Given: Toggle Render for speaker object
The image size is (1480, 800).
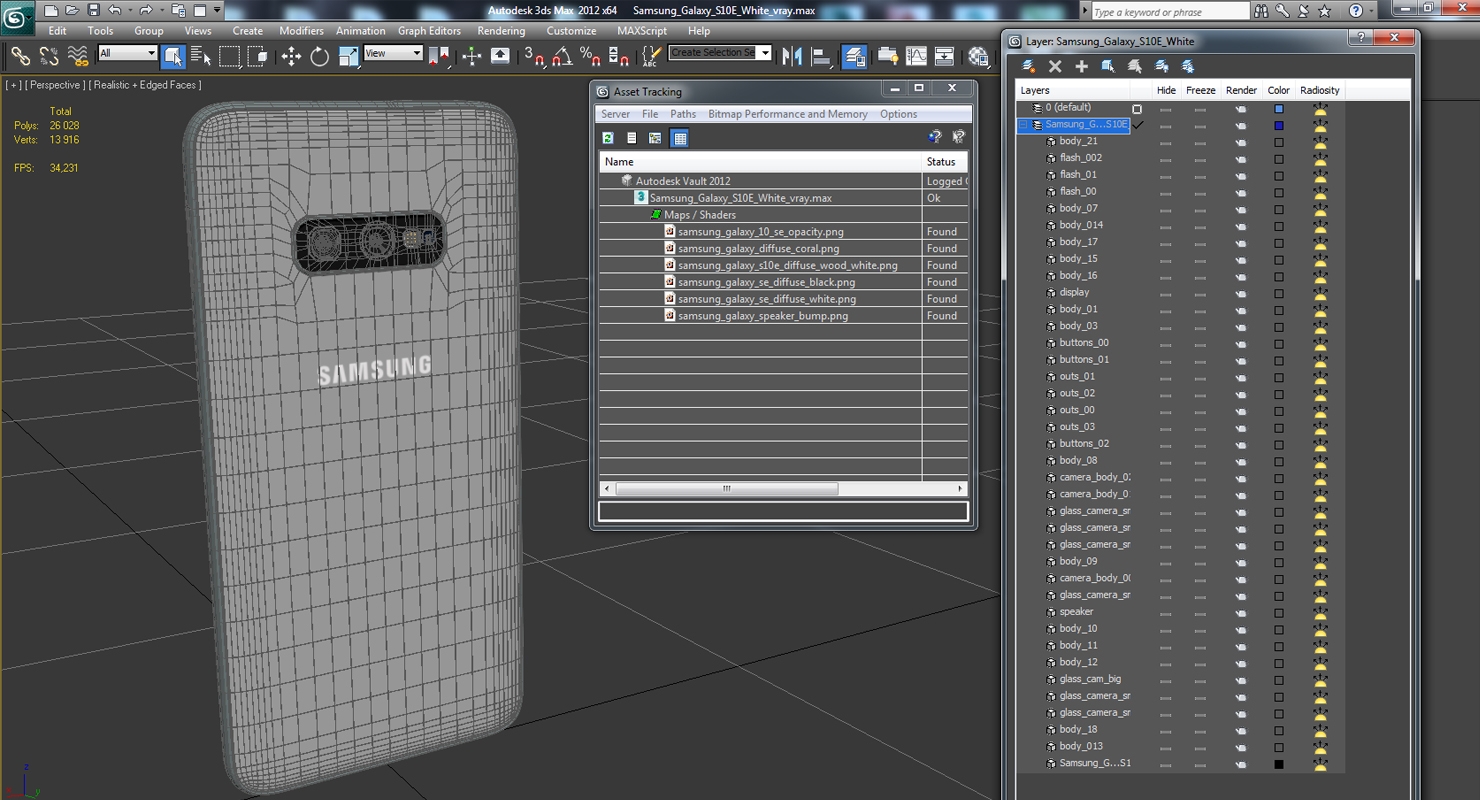Looking at the screenshot, I should (x=1241, y=612).
